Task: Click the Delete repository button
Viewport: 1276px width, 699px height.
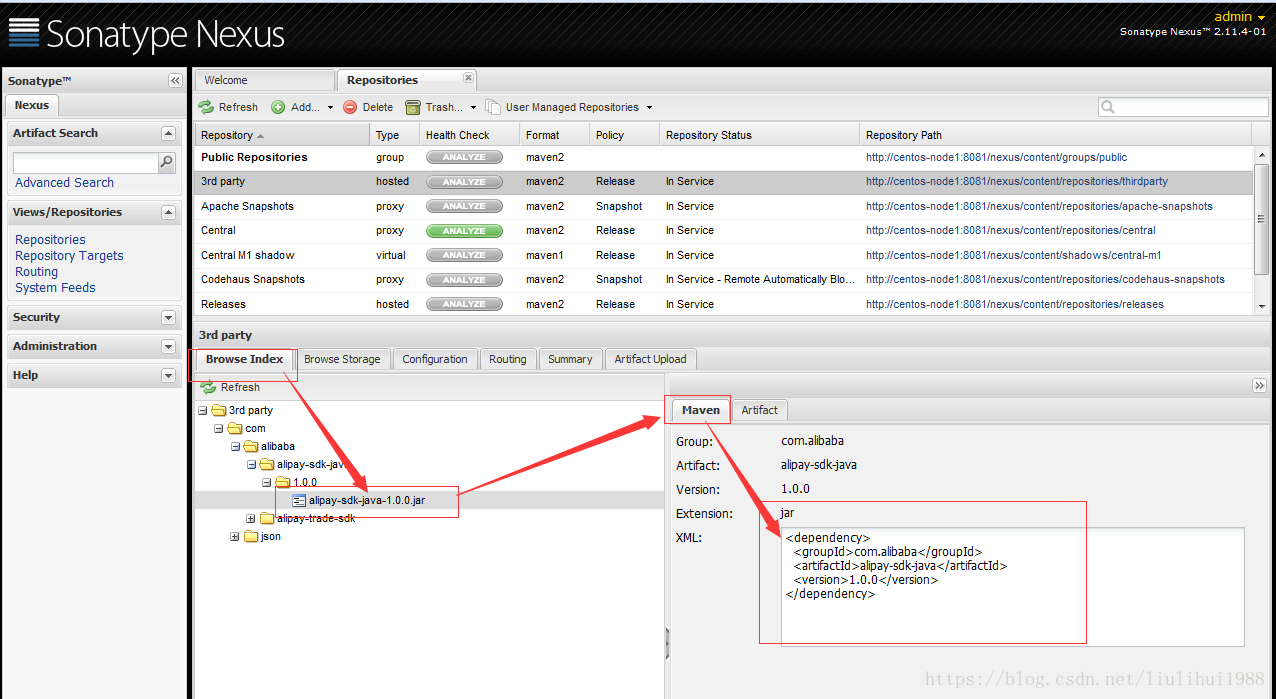Action: pyautogui.click(x=368, y=107)
